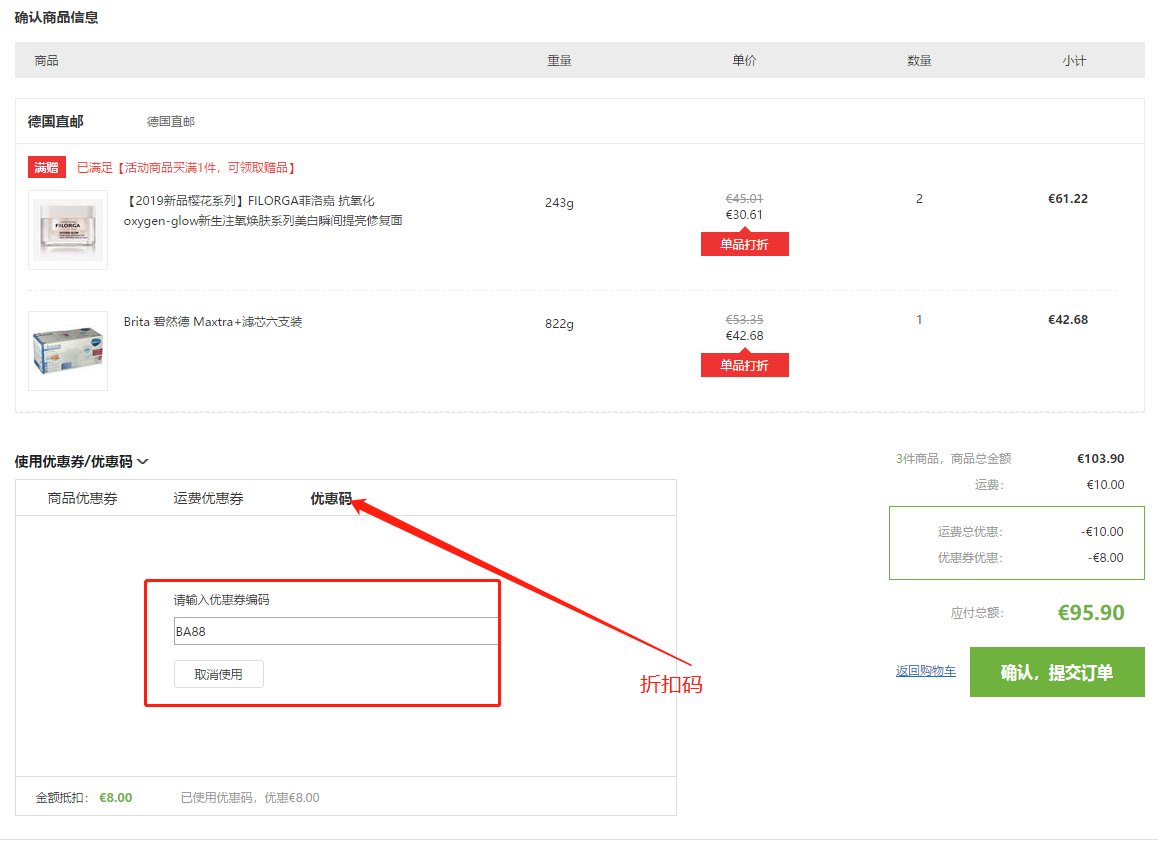This screenshot has height=842, width=1158.
Task: Open the FILORGA oxygen-glow product title
Action: coord(263,210)
